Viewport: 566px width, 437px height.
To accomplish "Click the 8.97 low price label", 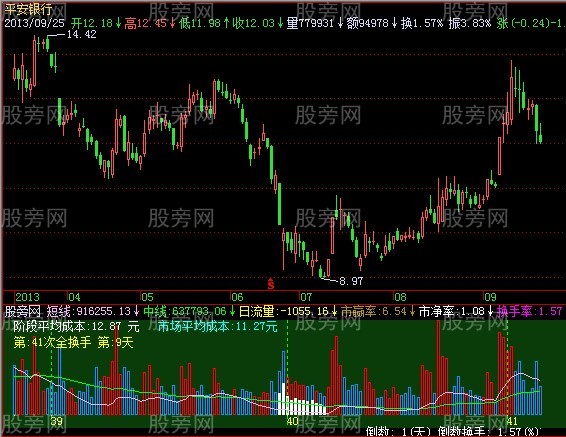I will [x=351, y=281].
